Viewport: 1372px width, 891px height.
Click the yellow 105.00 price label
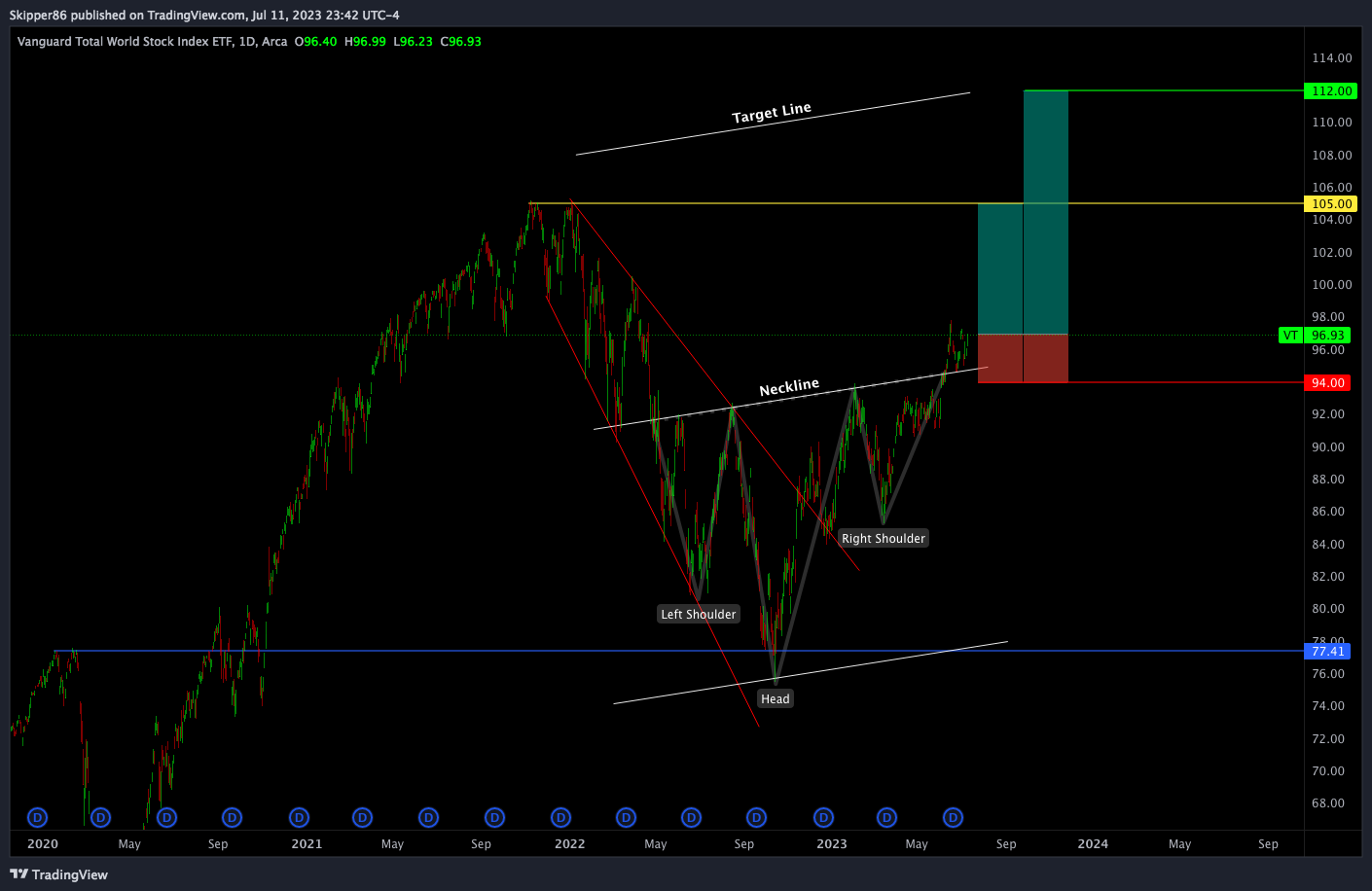1332,203
